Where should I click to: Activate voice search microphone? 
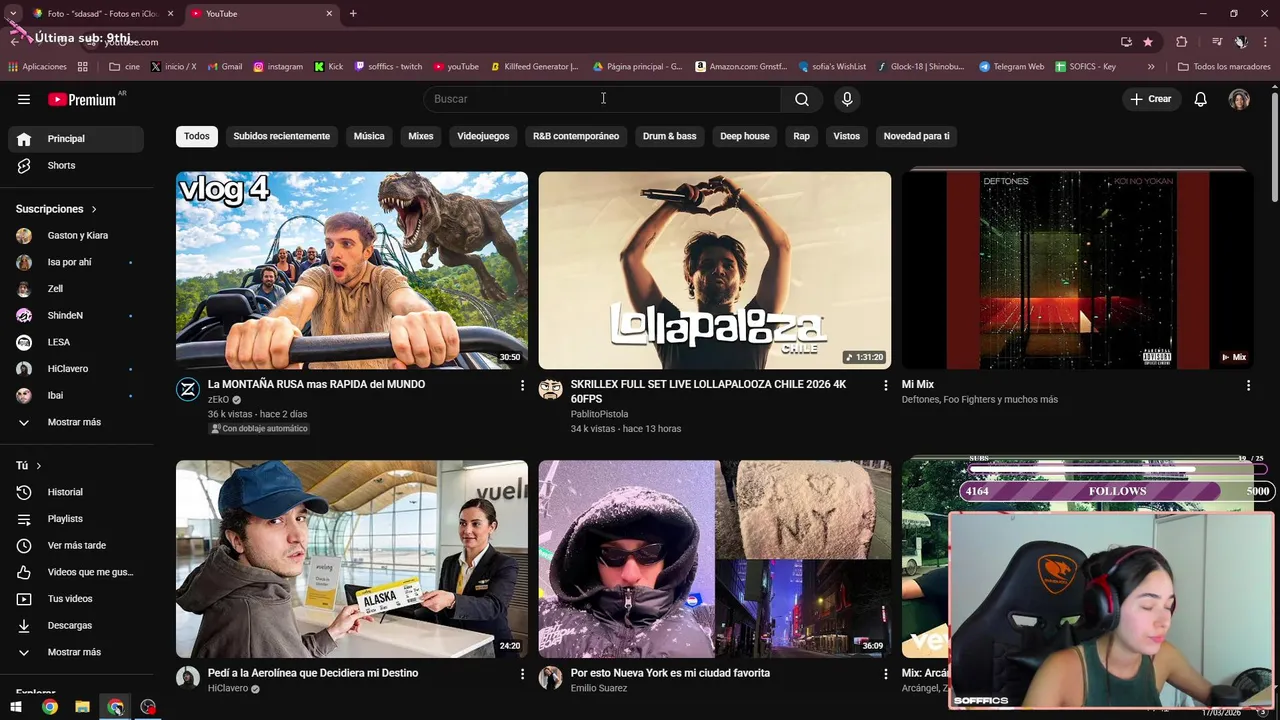(x=847, y=99)
